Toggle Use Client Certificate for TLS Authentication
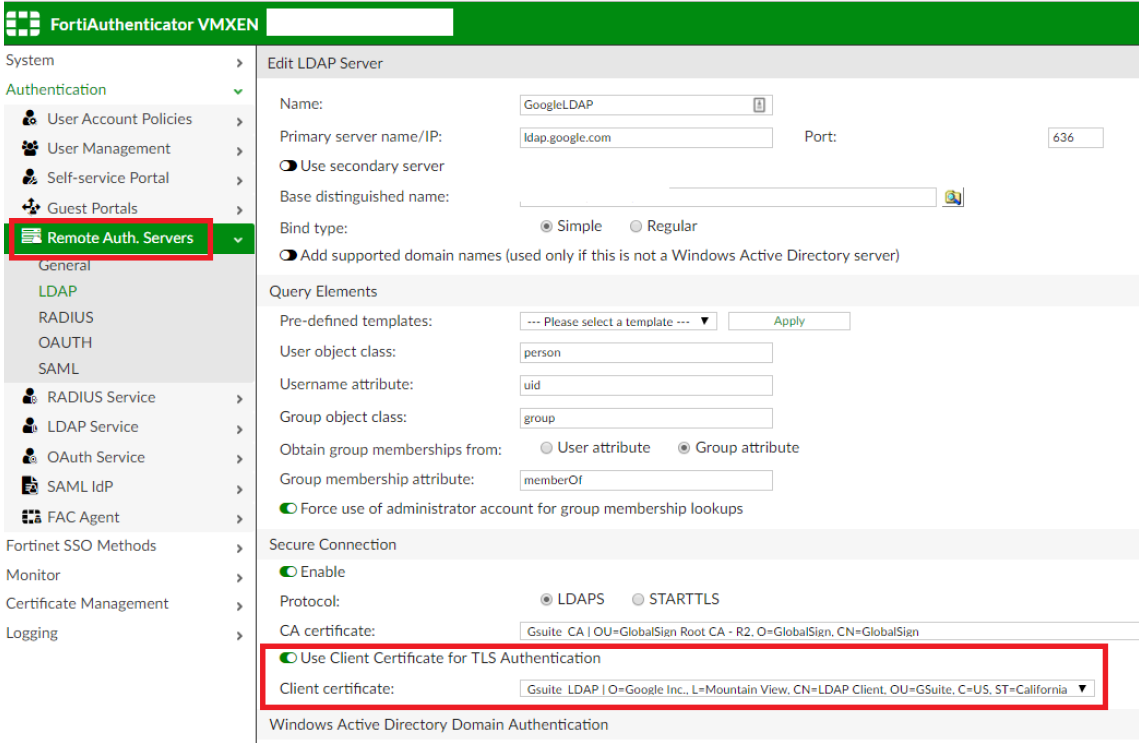 (288, 658)
